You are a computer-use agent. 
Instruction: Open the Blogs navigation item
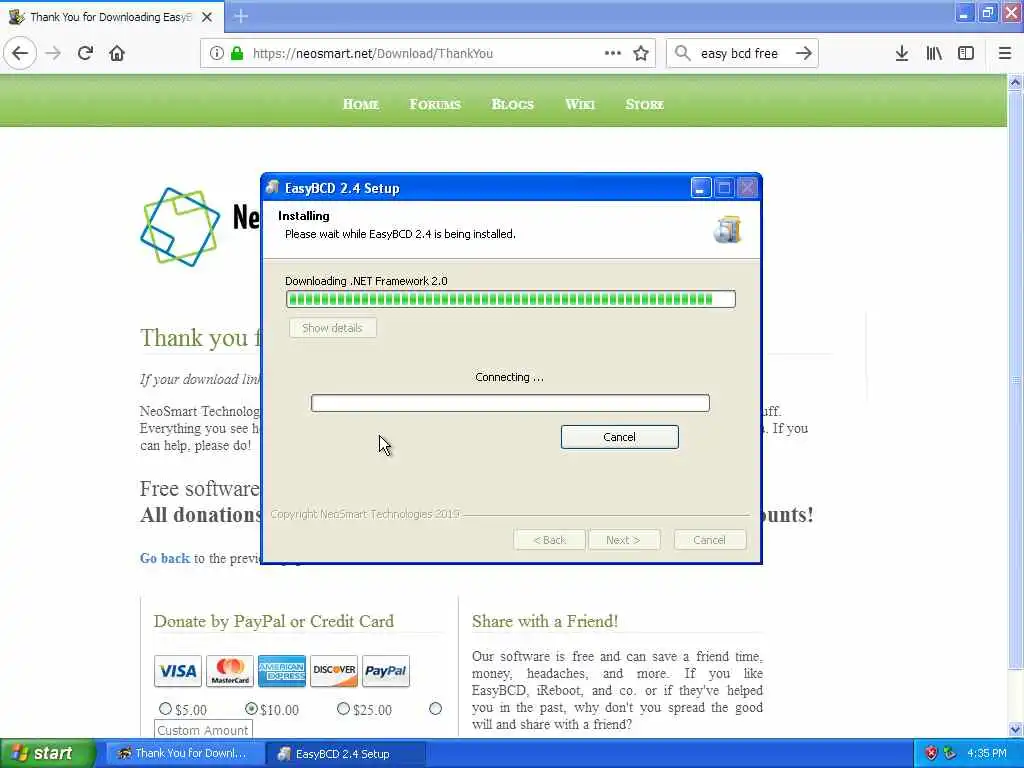point(513,104)
